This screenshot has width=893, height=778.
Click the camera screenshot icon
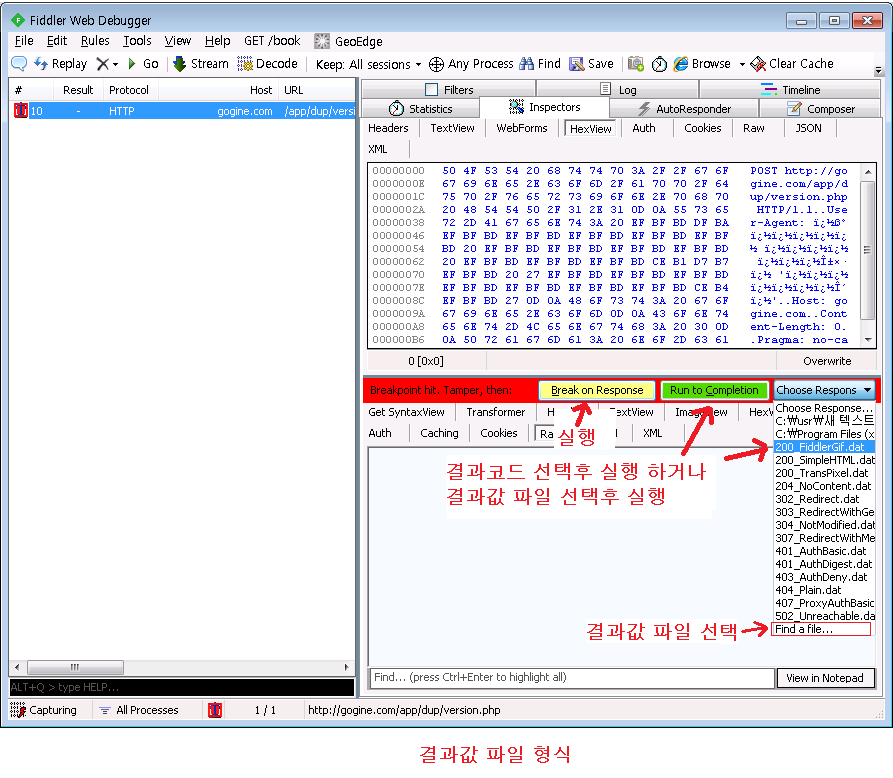click(x=636, y=64)
